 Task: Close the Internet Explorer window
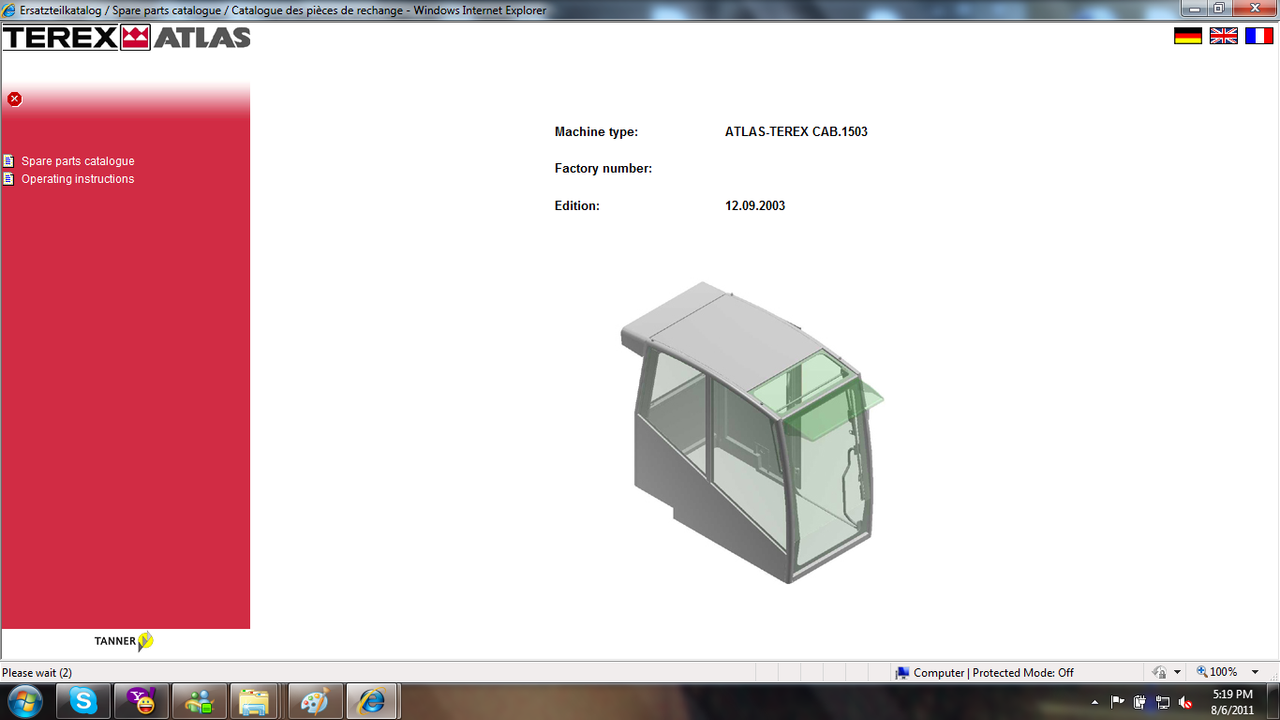(x=1254, y=8)
